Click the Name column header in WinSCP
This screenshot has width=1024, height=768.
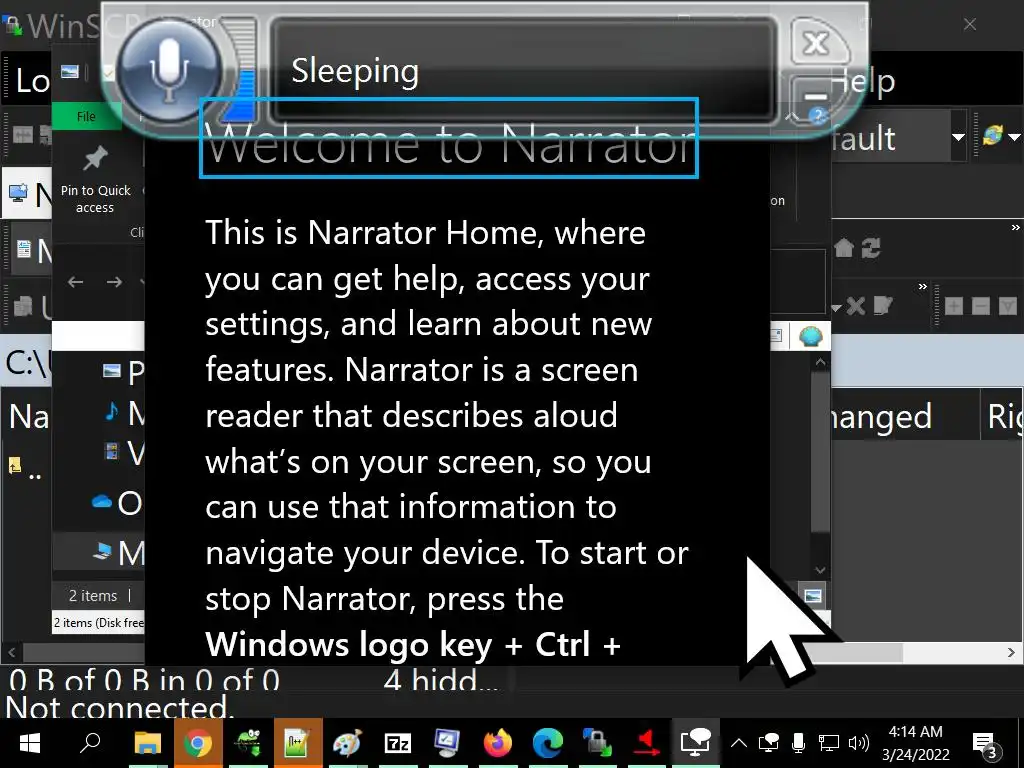click(29, 416)
